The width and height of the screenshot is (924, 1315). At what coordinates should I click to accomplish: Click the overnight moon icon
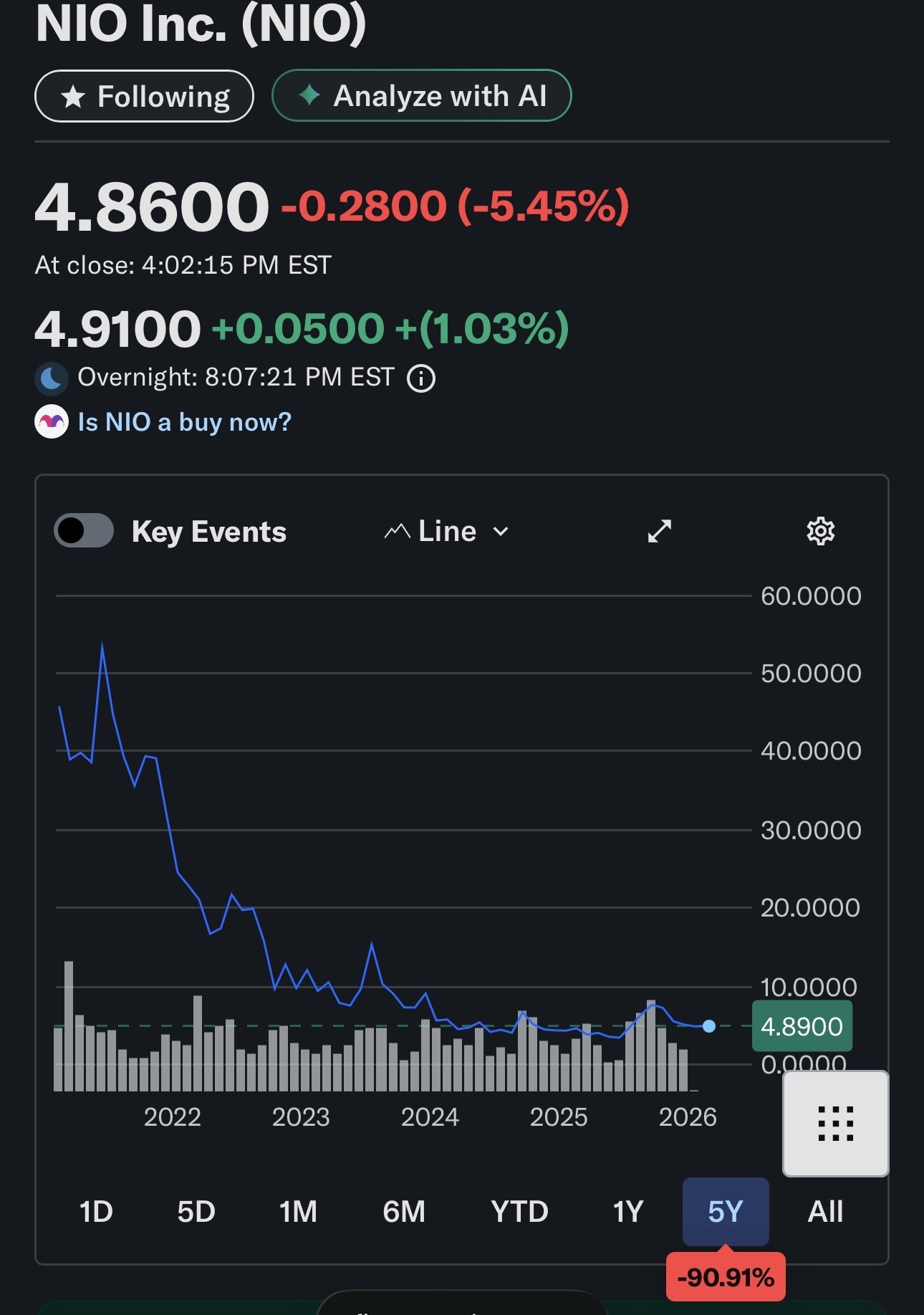[52, 378]
